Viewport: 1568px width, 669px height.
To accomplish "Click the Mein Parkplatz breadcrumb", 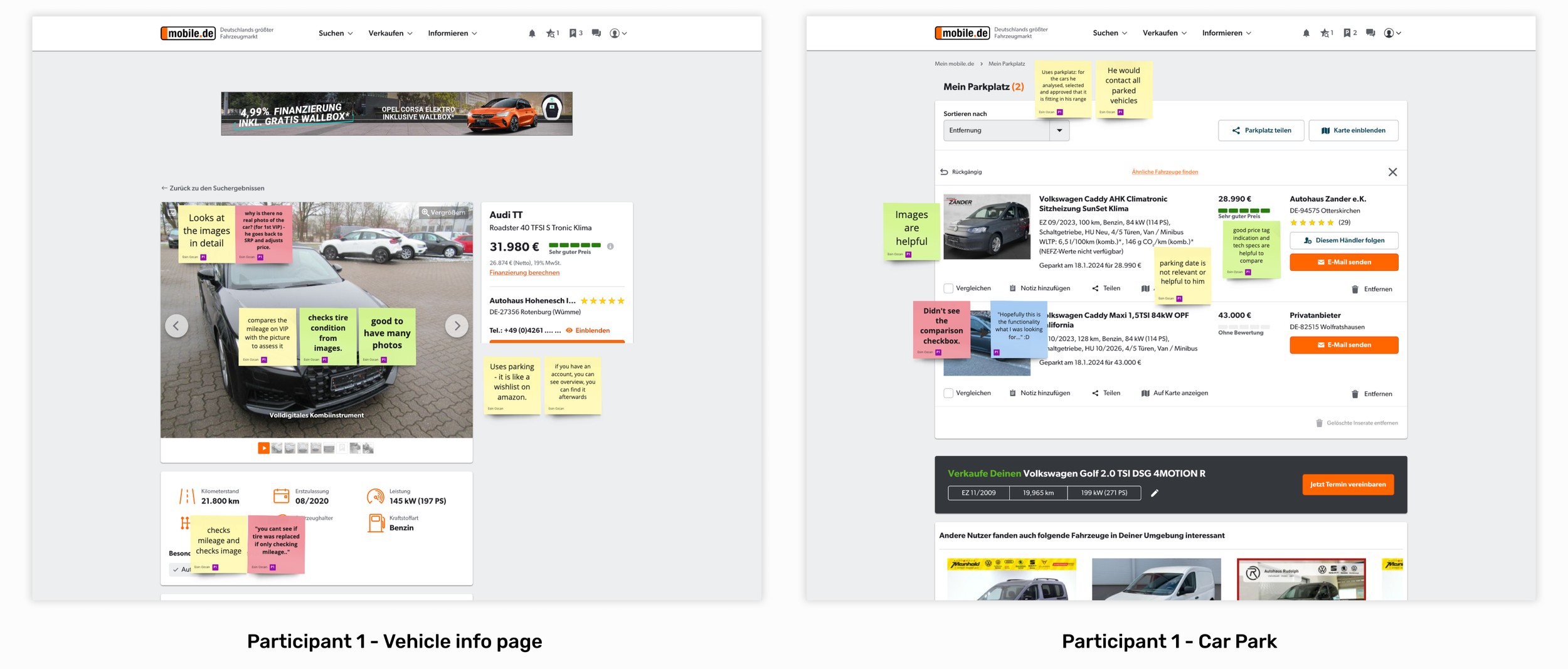I will point(1007,64).
